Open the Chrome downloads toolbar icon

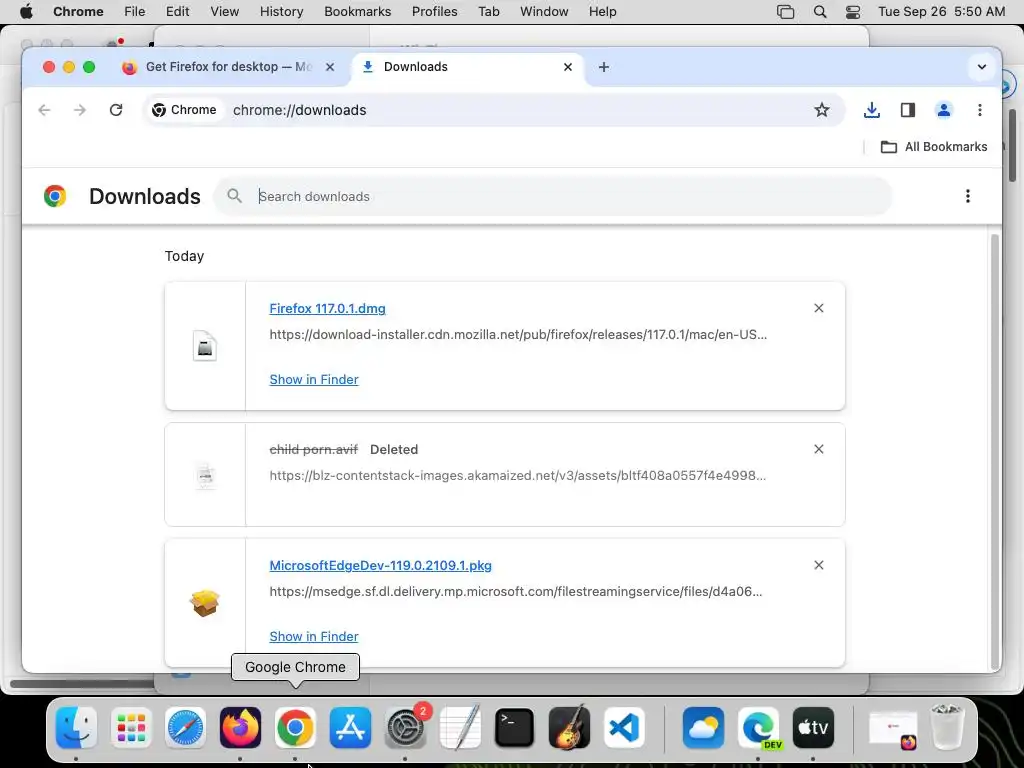(x=871, y=110)
